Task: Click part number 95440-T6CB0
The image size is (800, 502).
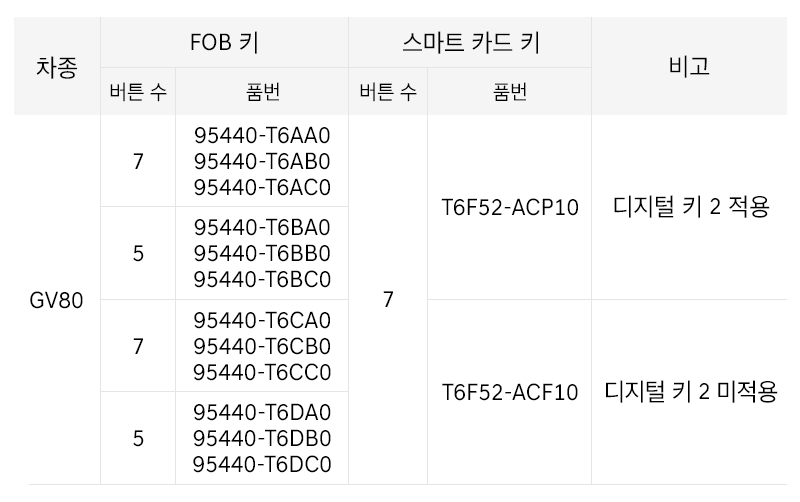Action: click(261, 346)
